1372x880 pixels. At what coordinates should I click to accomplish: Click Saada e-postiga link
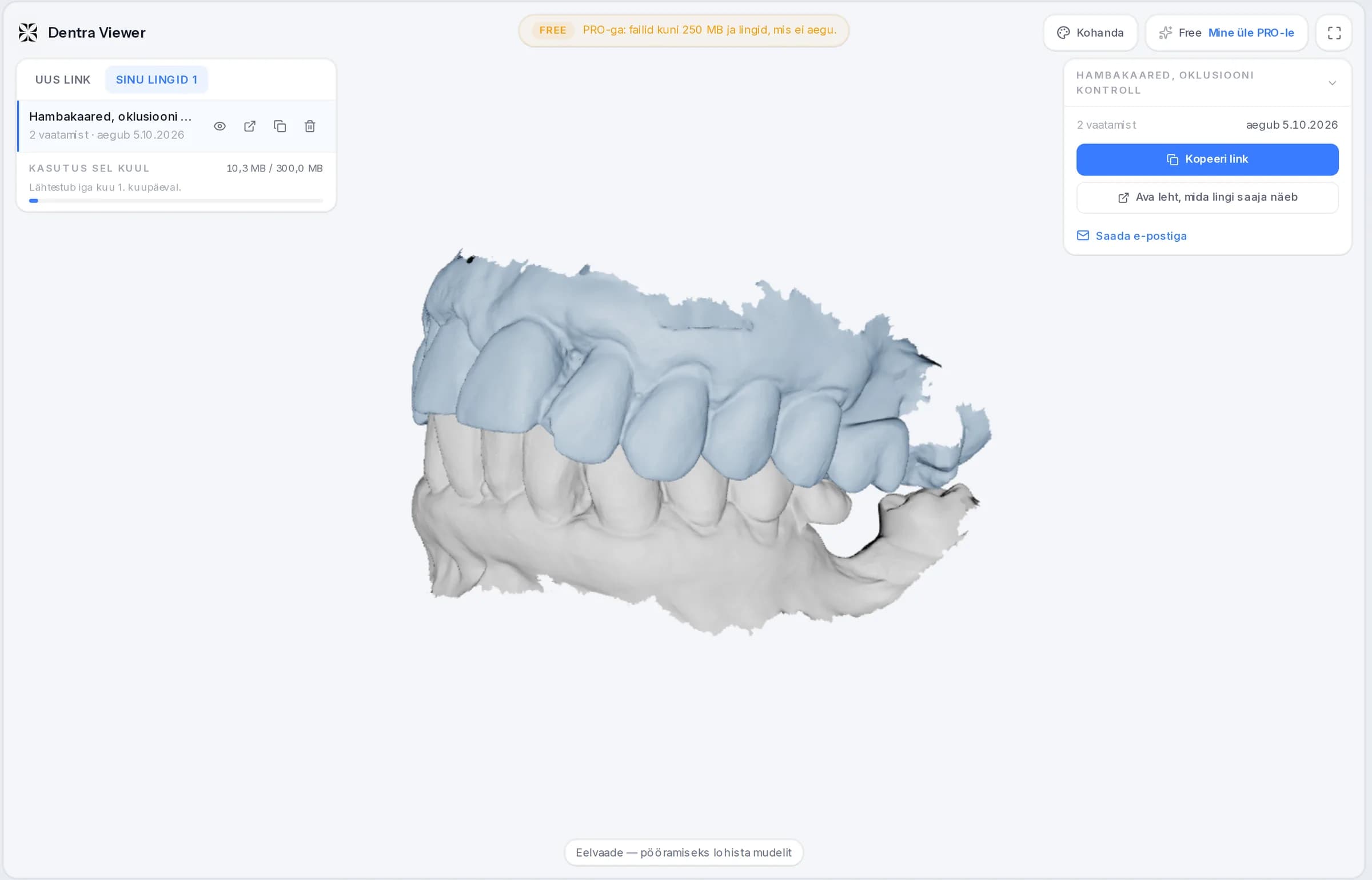point(1131,236)
